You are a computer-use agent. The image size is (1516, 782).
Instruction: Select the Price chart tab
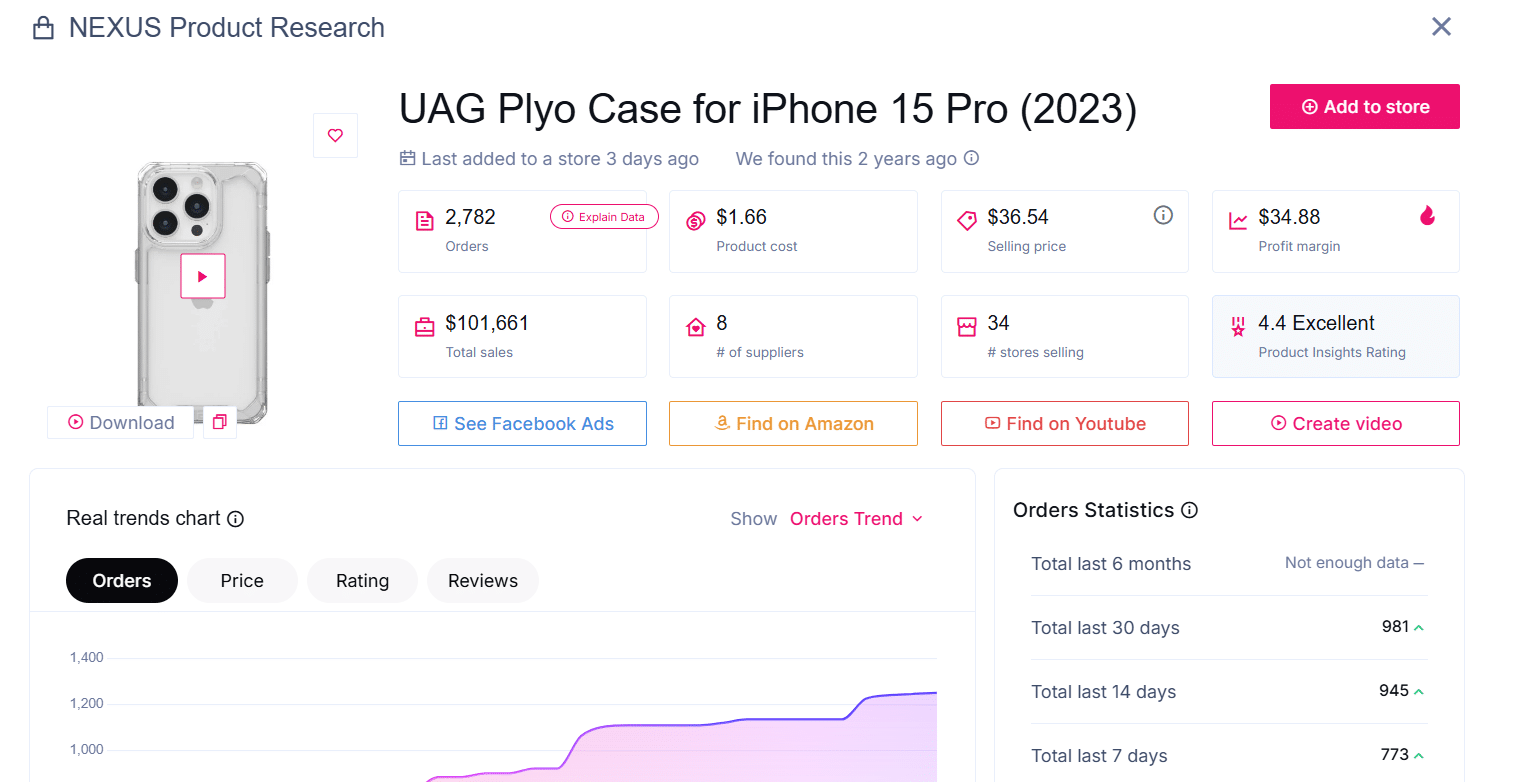click(x=241, y=580)
